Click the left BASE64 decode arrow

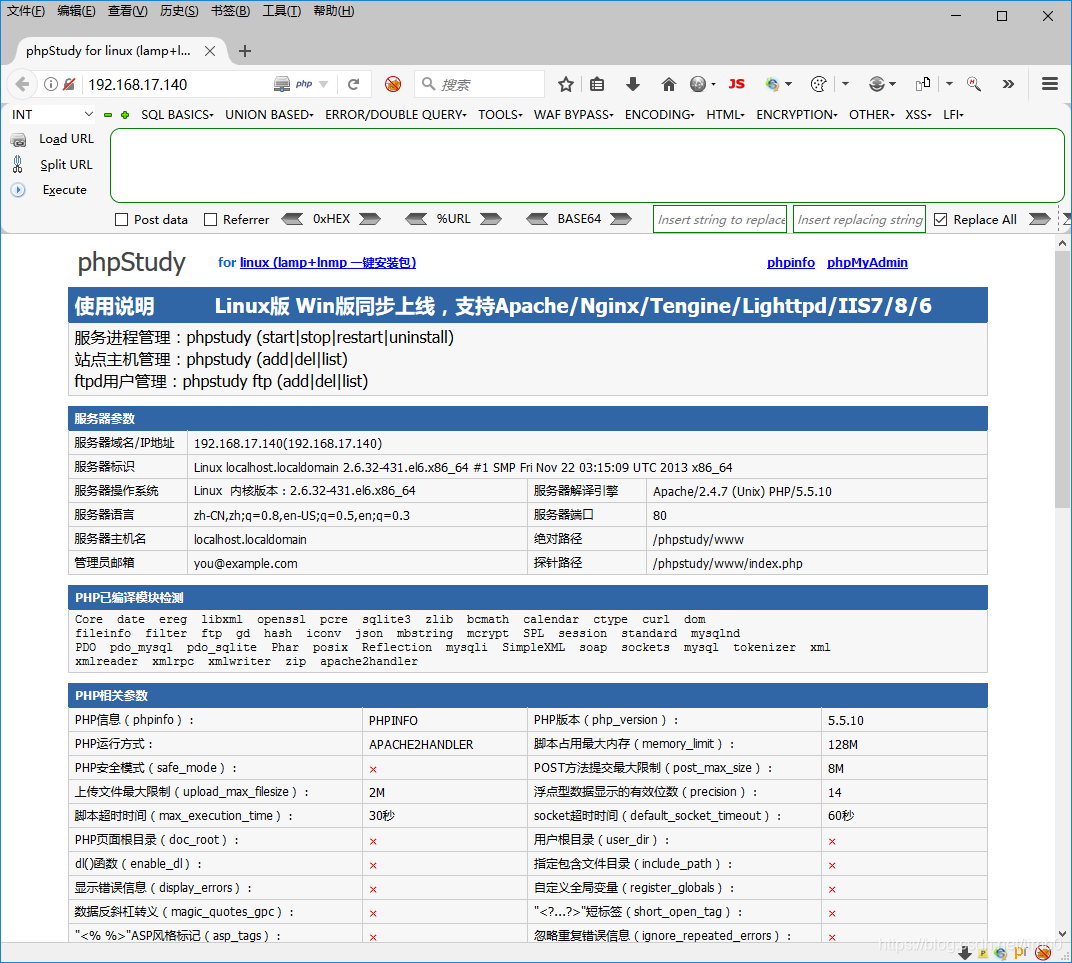pos(537,219)
